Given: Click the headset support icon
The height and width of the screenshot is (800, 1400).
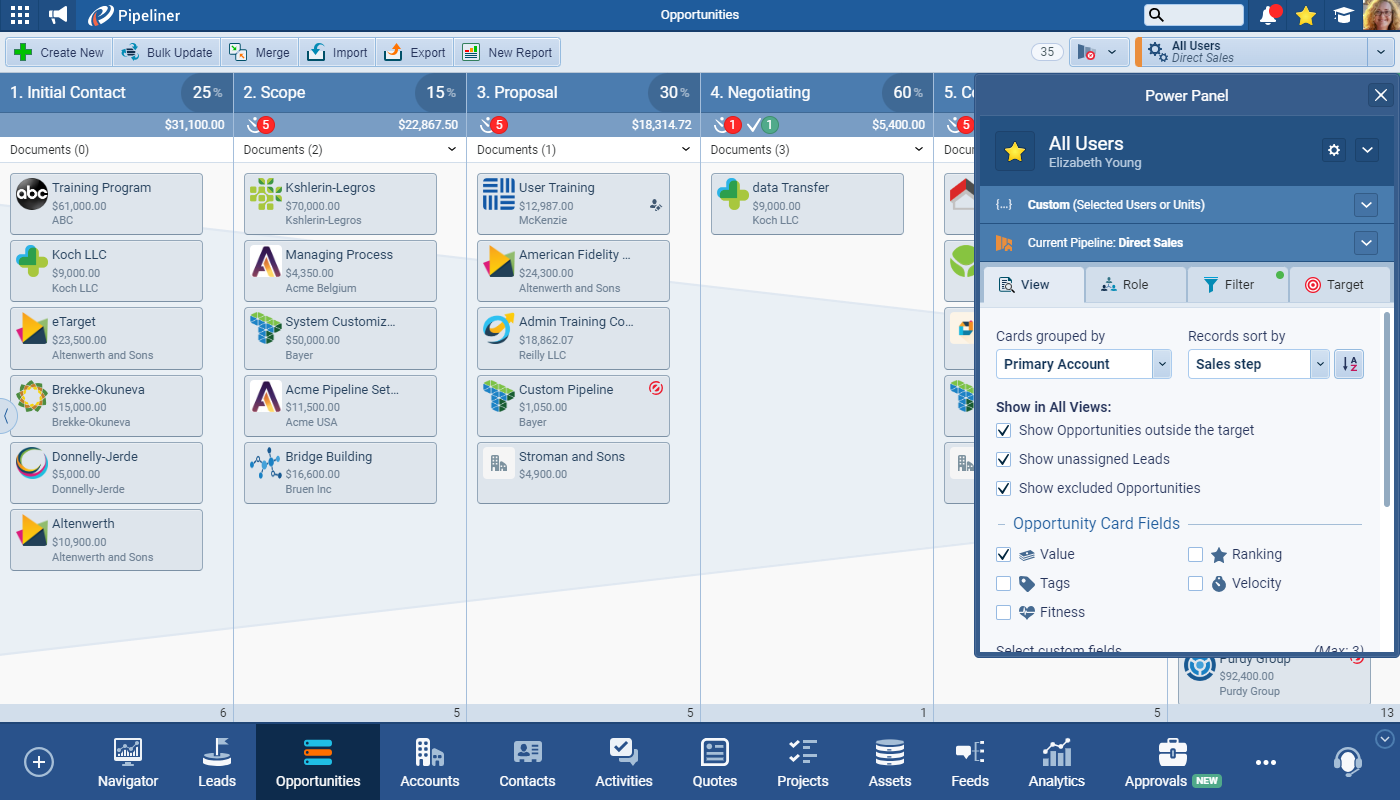Looking at the screenshot, I should click(1347, 762).
